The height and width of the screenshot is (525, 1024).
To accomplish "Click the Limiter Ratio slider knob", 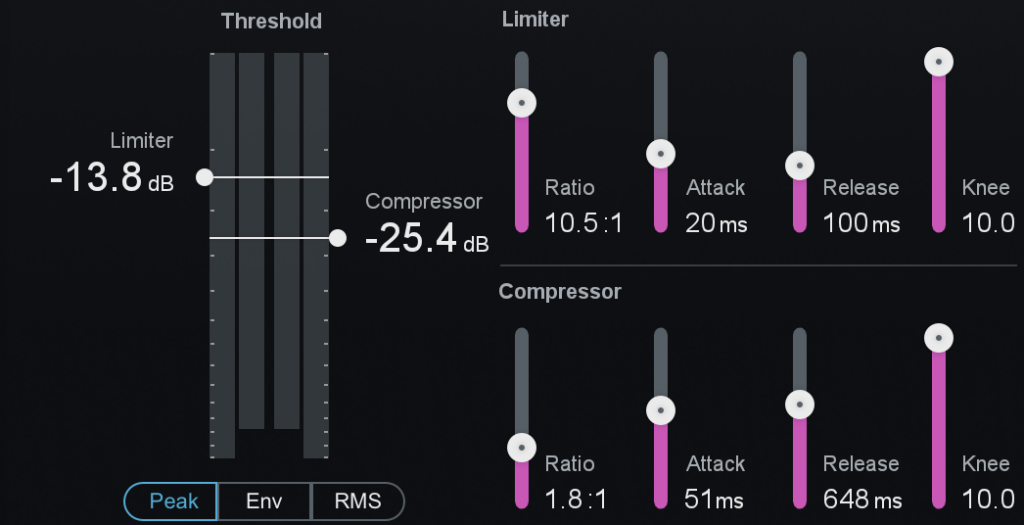I will 521,101.
